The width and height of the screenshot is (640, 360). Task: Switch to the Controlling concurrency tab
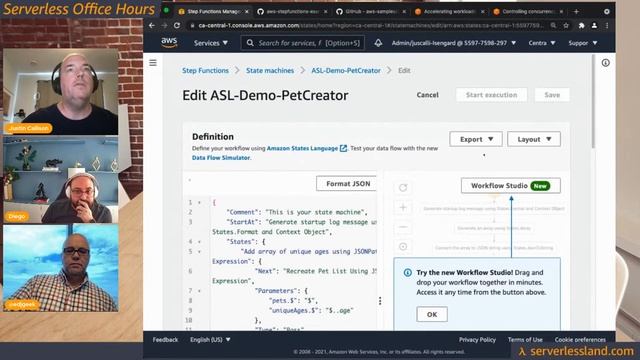point(528,12)
